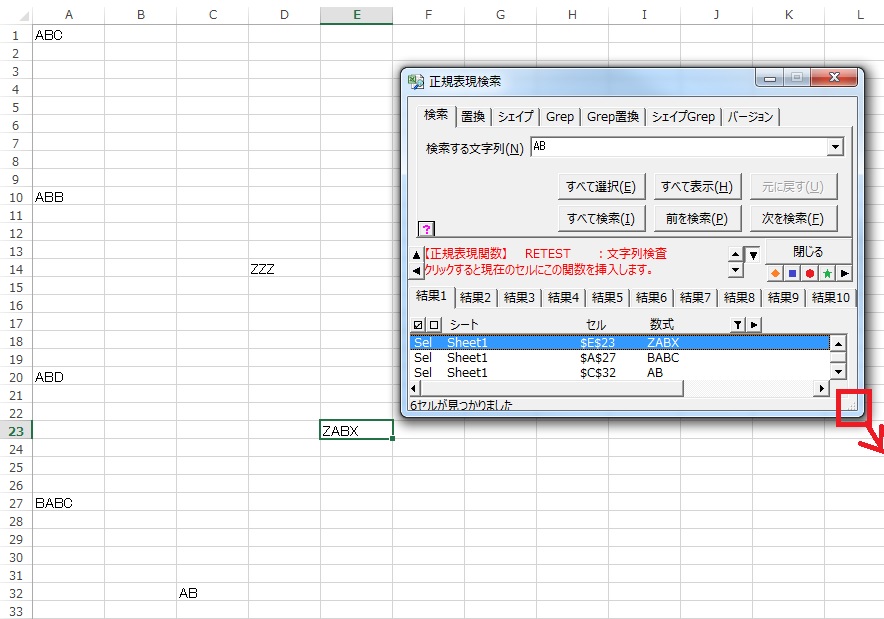Viewport: 884px width, 619px height.
Task: Click the すべて検索(I) button
Action: (599, 218)
